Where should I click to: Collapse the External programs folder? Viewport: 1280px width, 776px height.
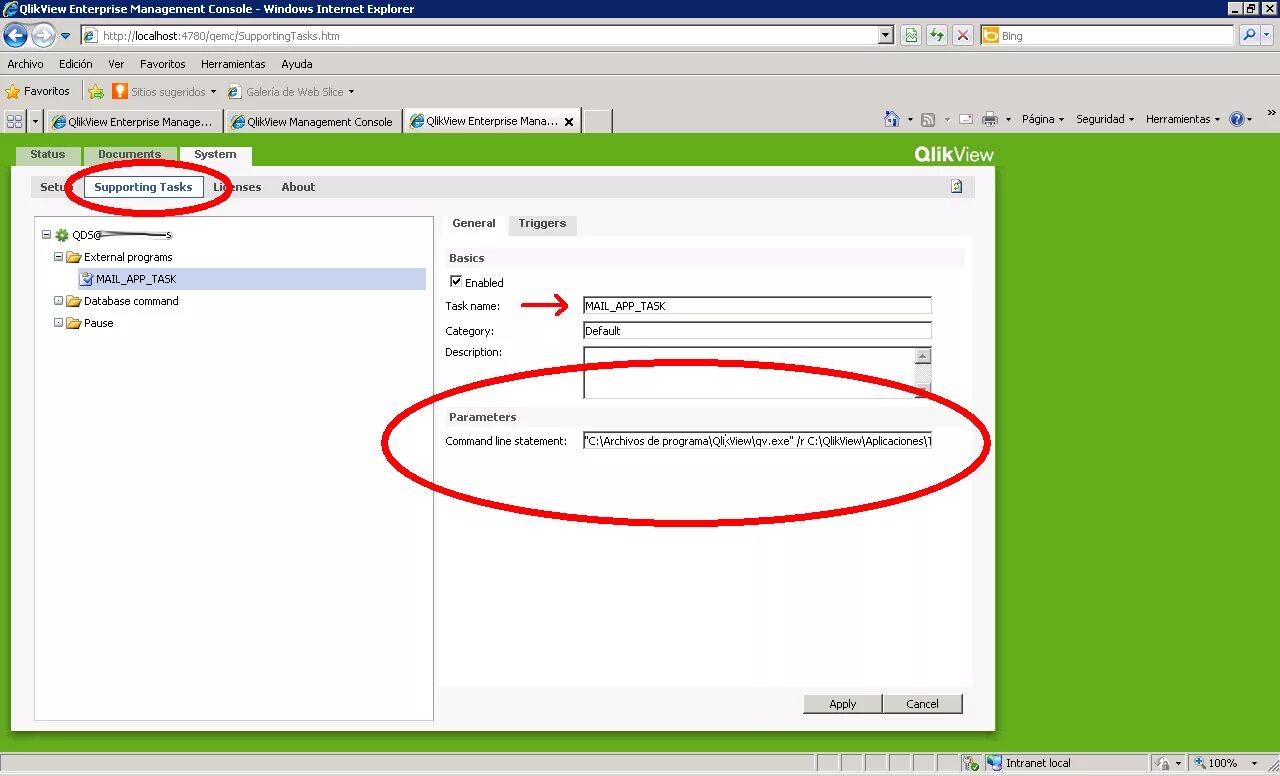[x=58, y=257]
